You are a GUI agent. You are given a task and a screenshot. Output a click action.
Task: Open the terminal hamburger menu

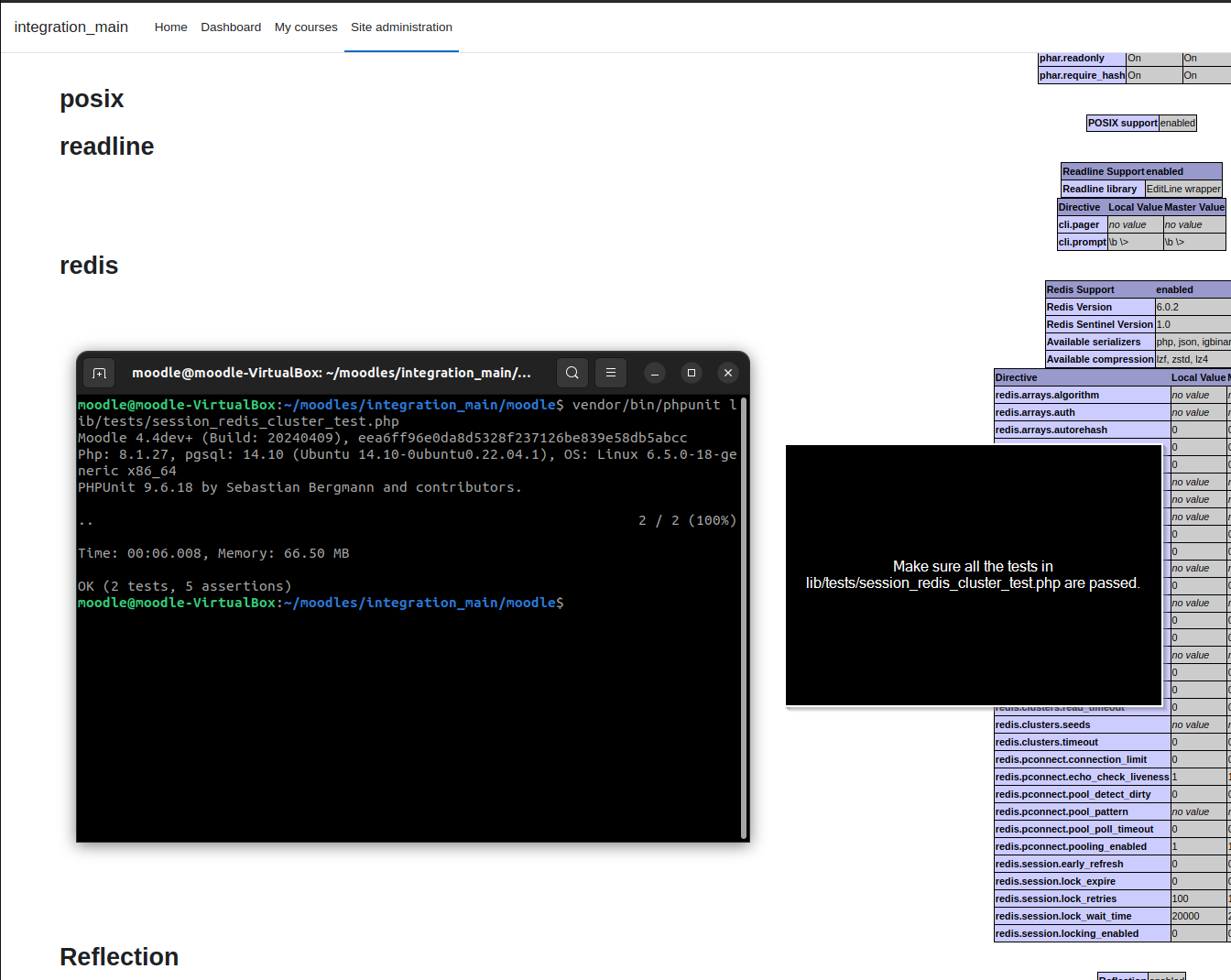click(x=611, y=373)
